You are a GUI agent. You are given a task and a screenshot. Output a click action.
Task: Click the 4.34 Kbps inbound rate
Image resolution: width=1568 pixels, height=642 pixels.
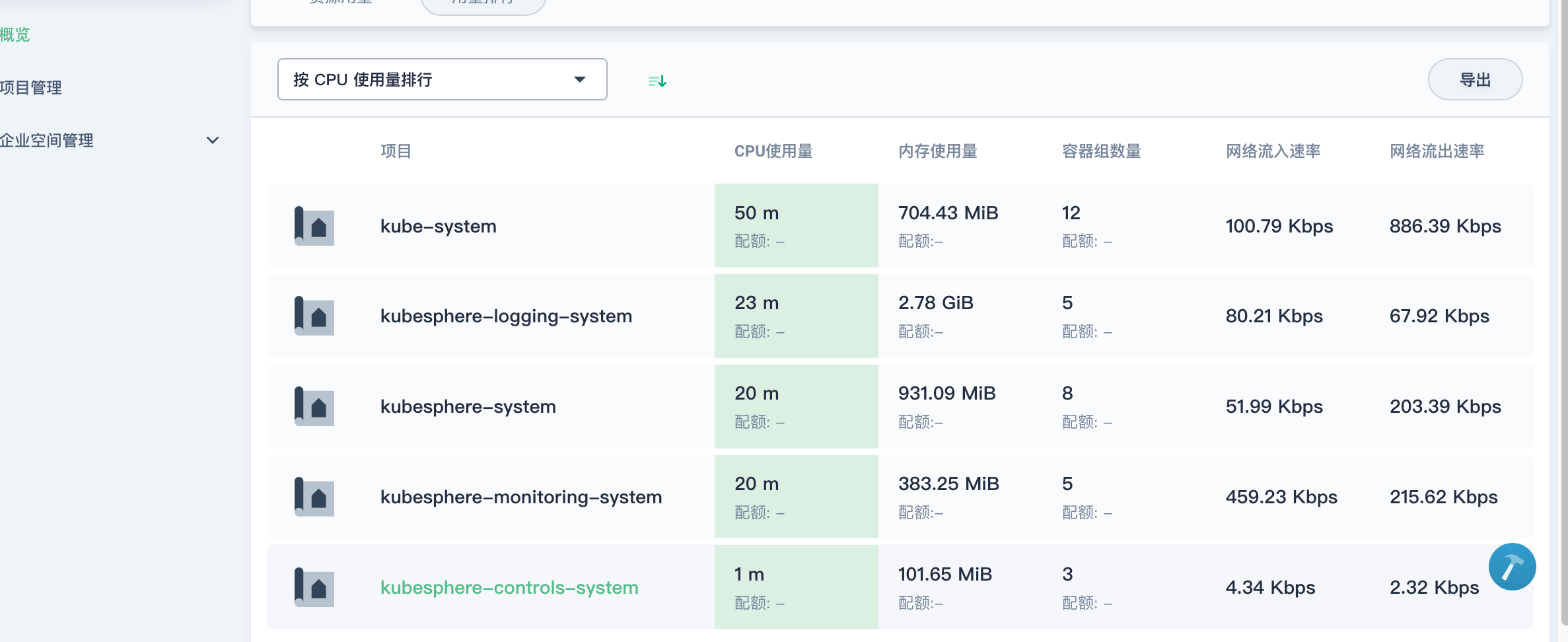(1271, 587)
